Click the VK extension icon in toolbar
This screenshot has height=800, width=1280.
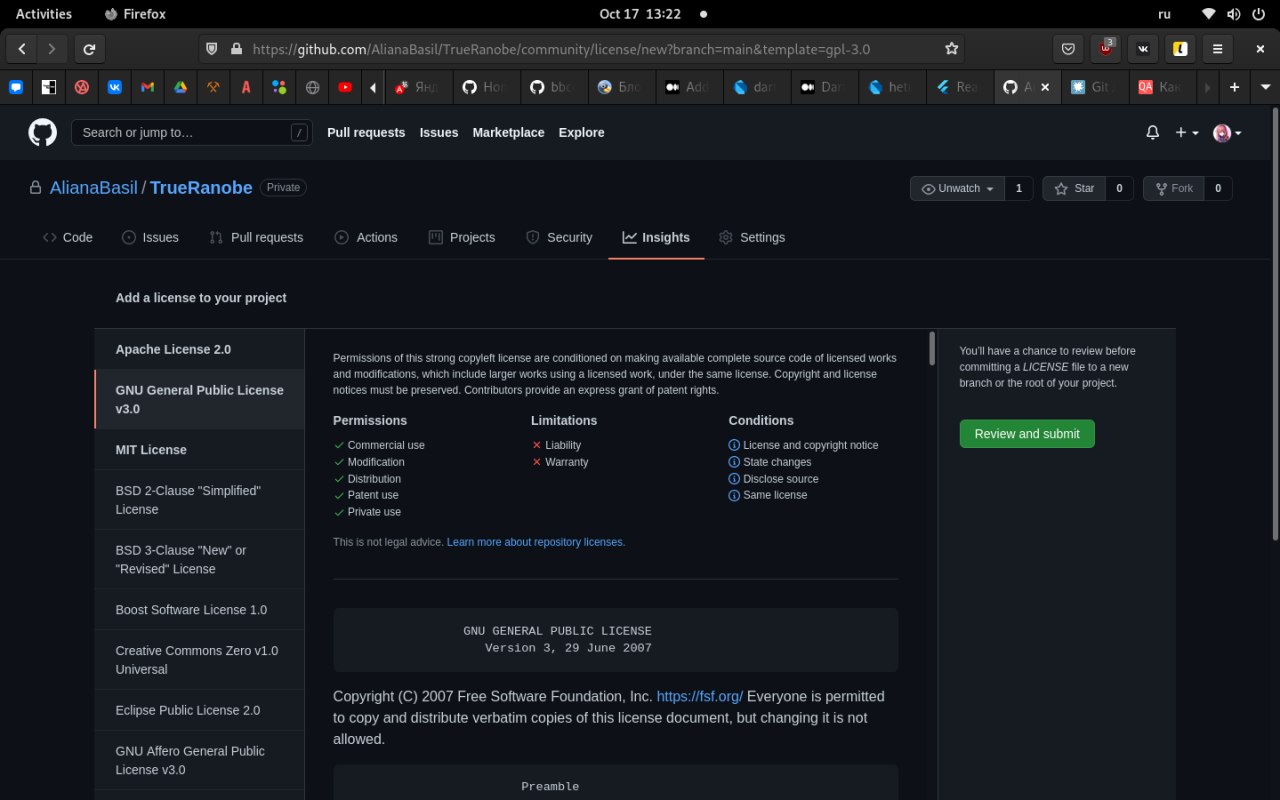[1143, 48]
